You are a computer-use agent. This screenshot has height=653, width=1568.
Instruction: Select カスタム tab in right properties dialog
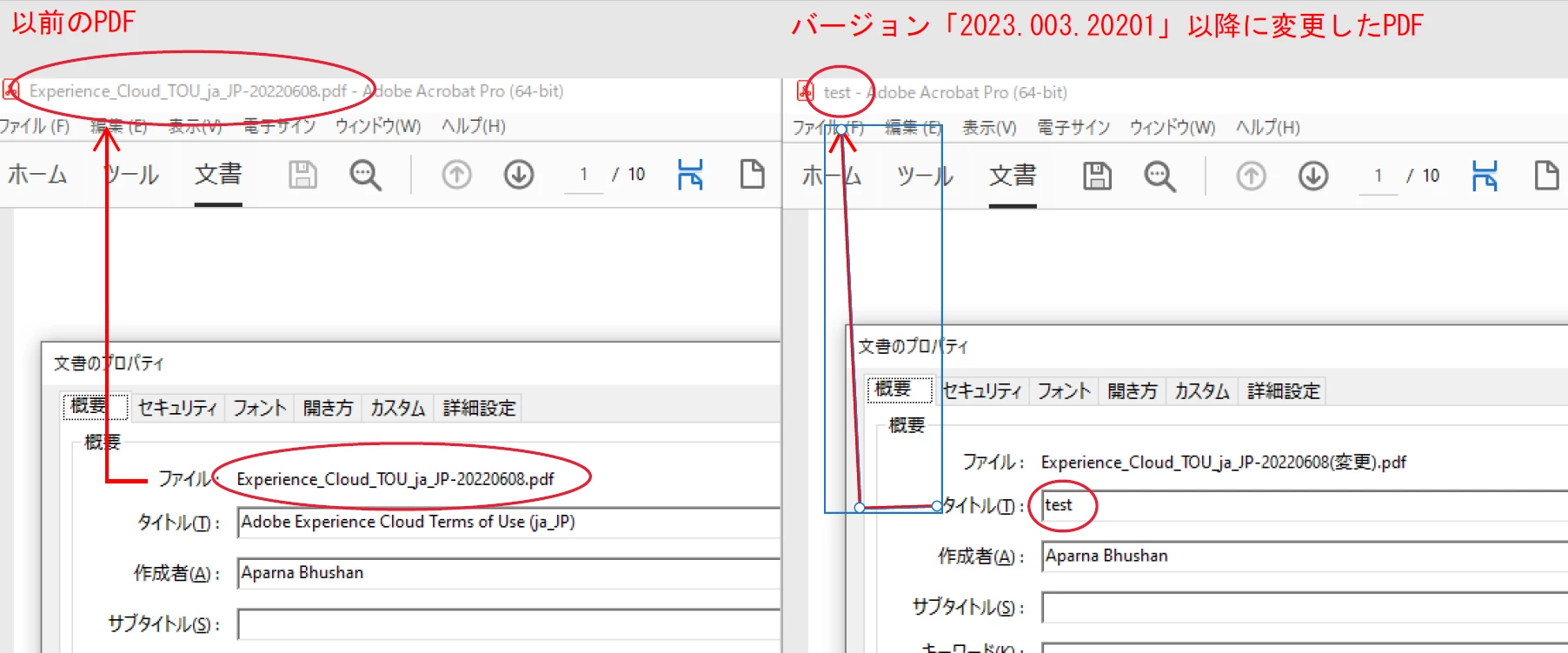pos(1202,390)
